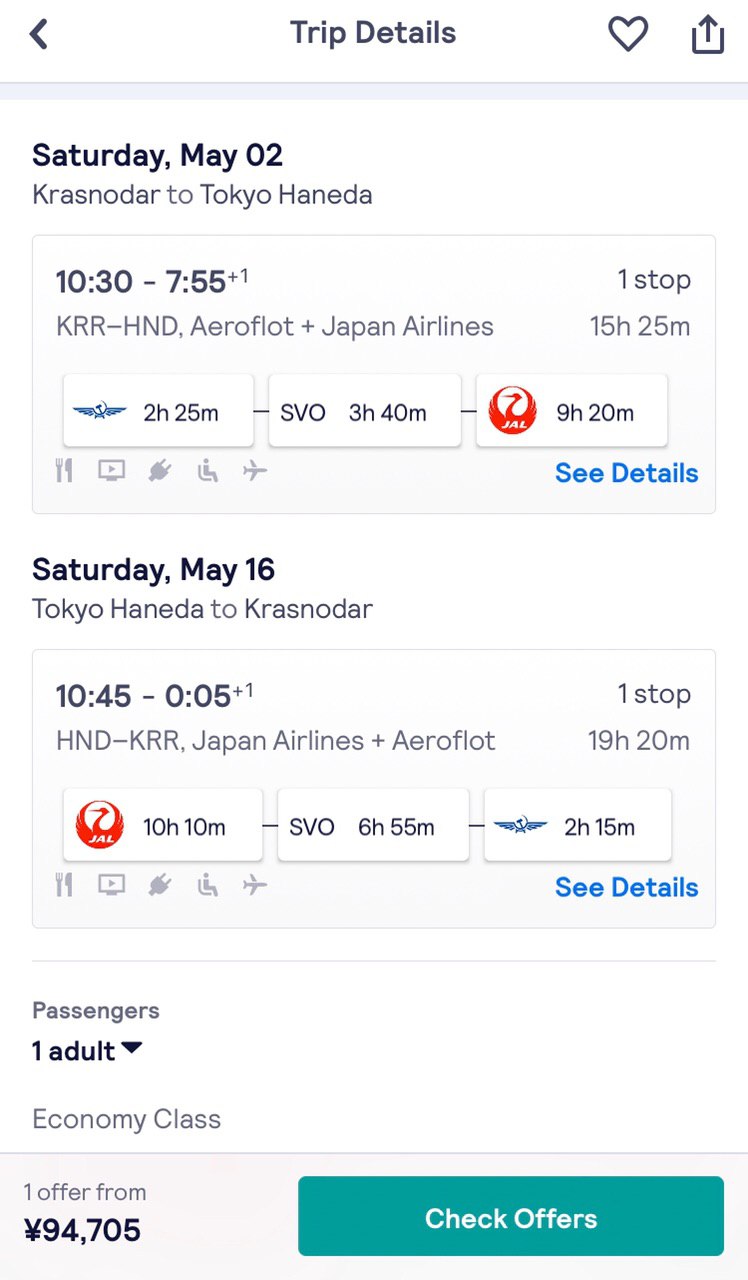Click the Aeroflot logo in the return flight
Screen dimensions: 748x1280
[x=521, y=826]
